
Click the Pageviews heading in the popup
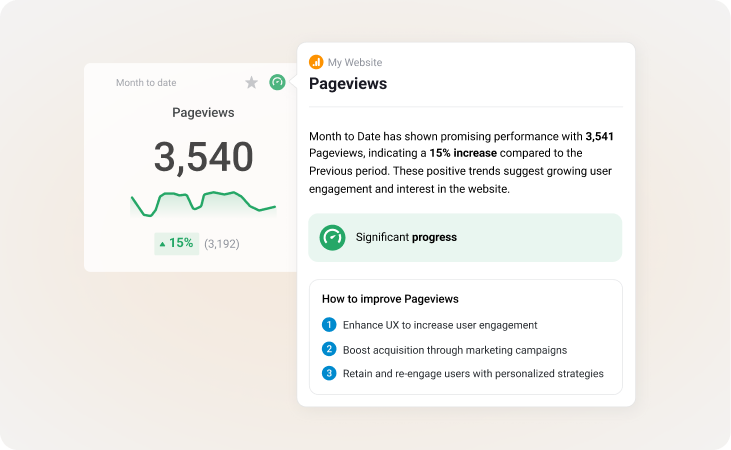[347, 84]
